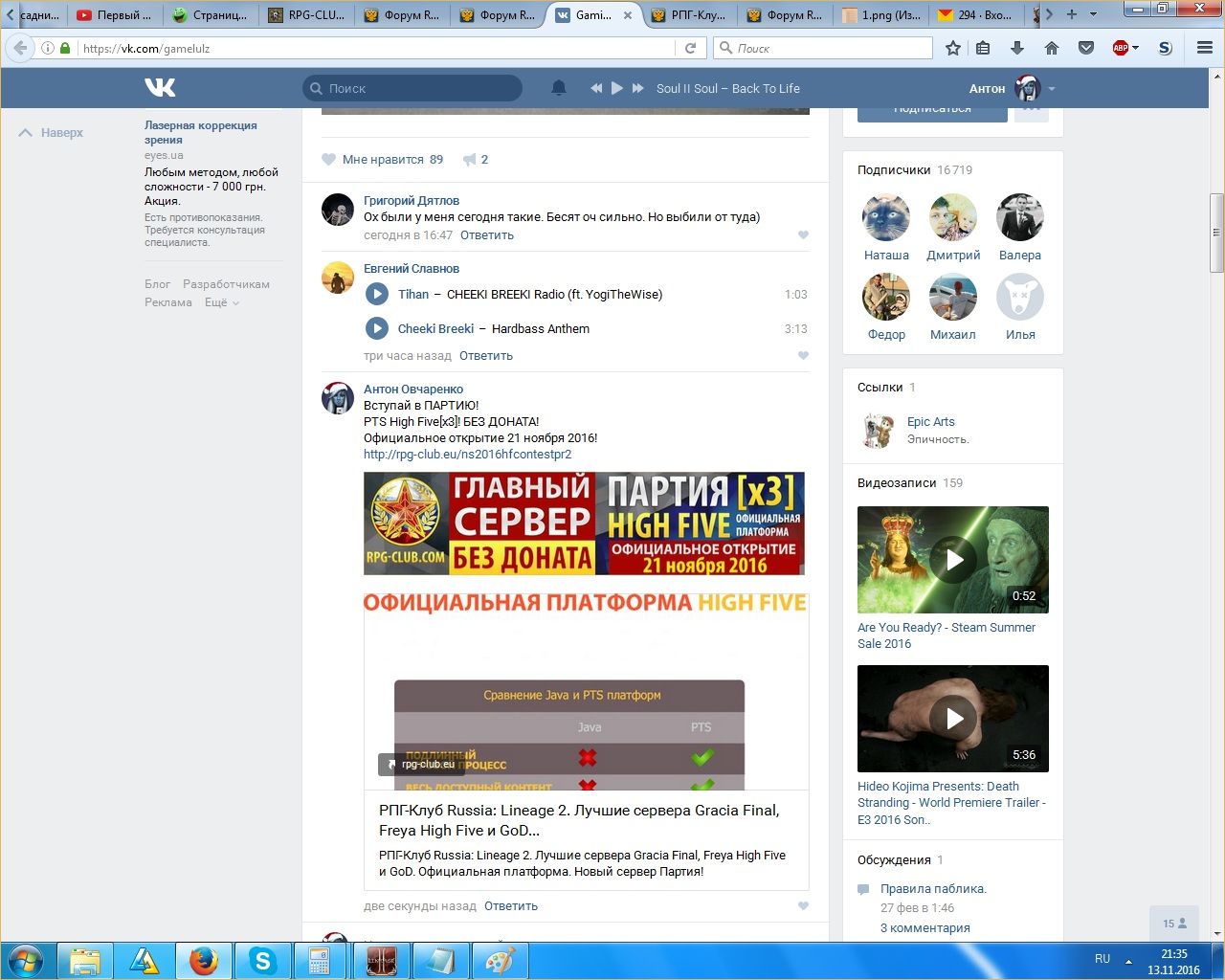The width and height of the screenshot is (1225, 980).
Task: Switch to the 1.png image tab
Action: 881,14
